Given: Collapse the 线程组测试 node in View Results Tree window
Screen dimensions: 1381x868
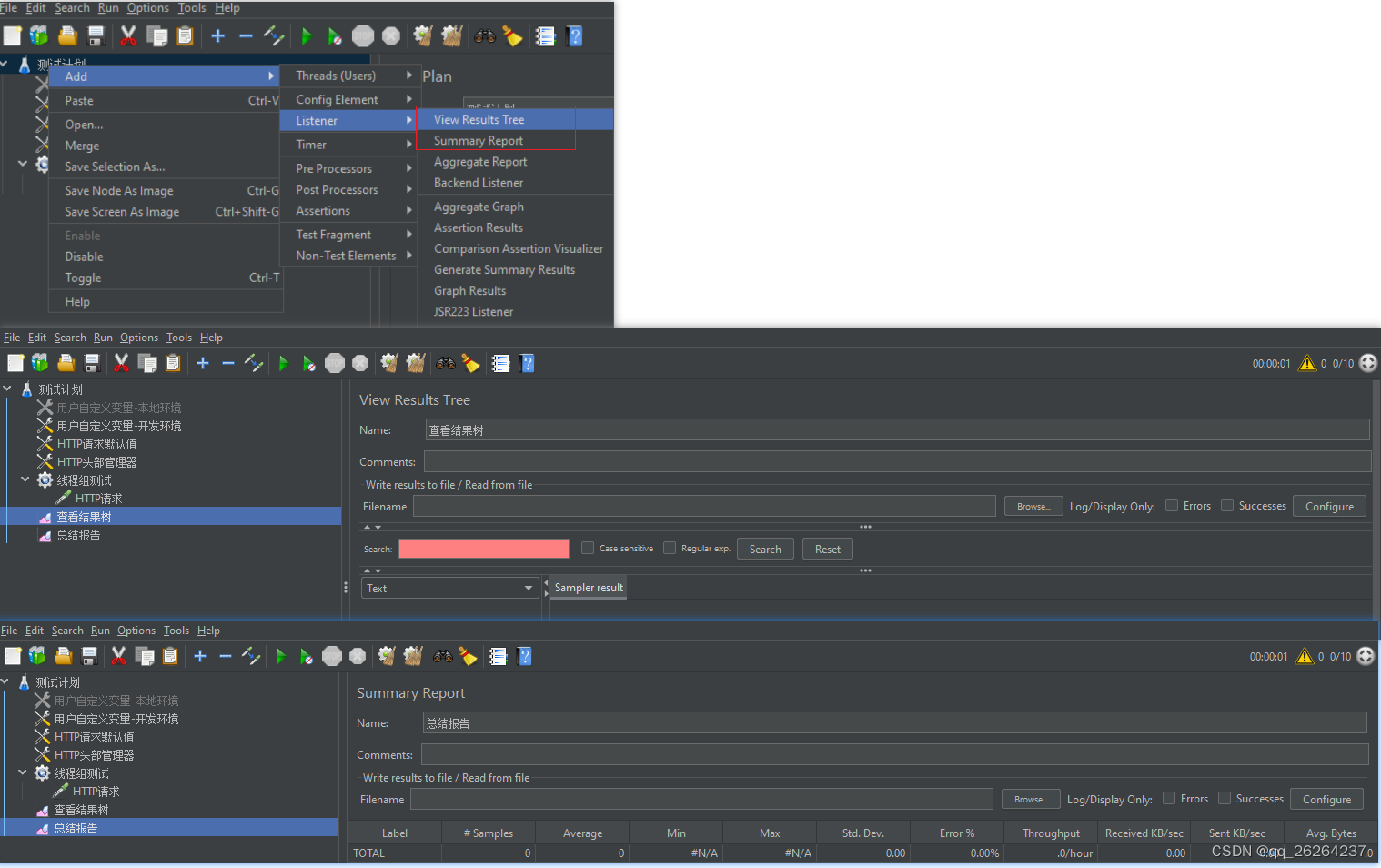Looking at the screenshot, I should click(x=25, y=479).
